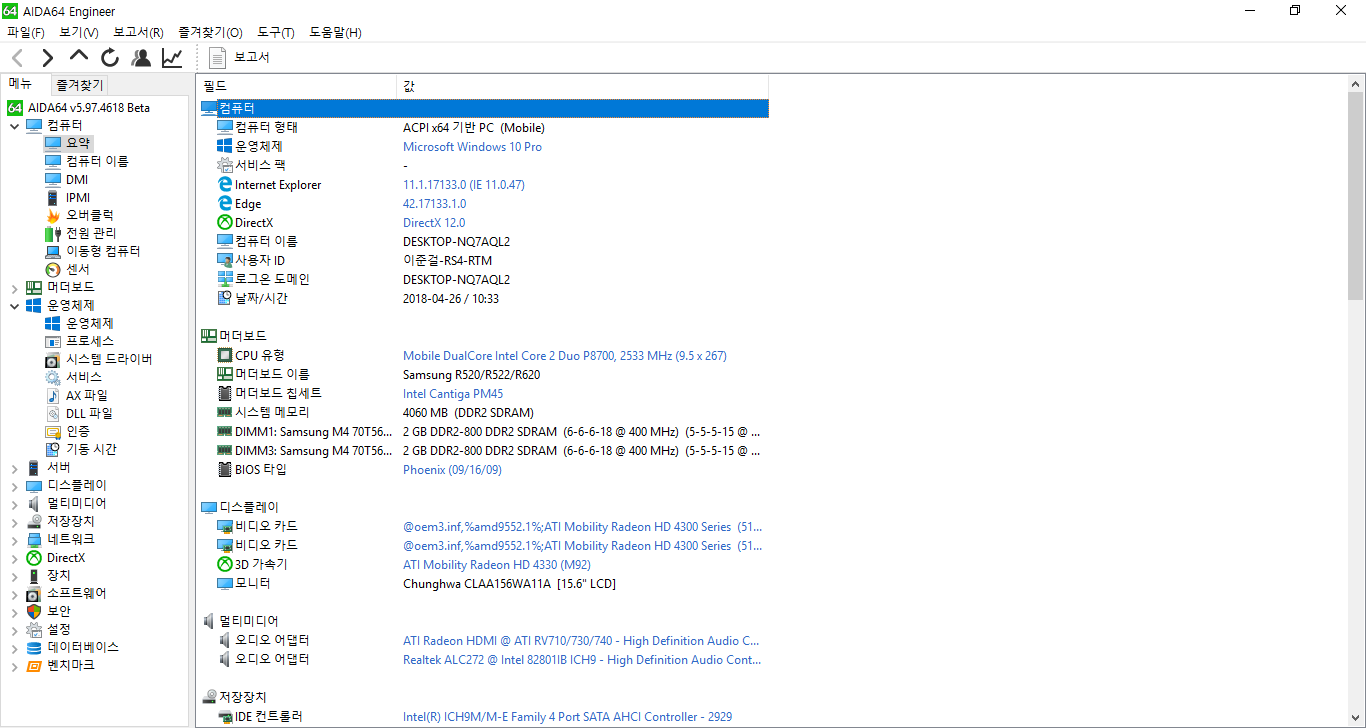Open the 이동형 컴퓨터 laptop icon item
The width and height of the screenshot is (1366, 728).
(92, 251)
